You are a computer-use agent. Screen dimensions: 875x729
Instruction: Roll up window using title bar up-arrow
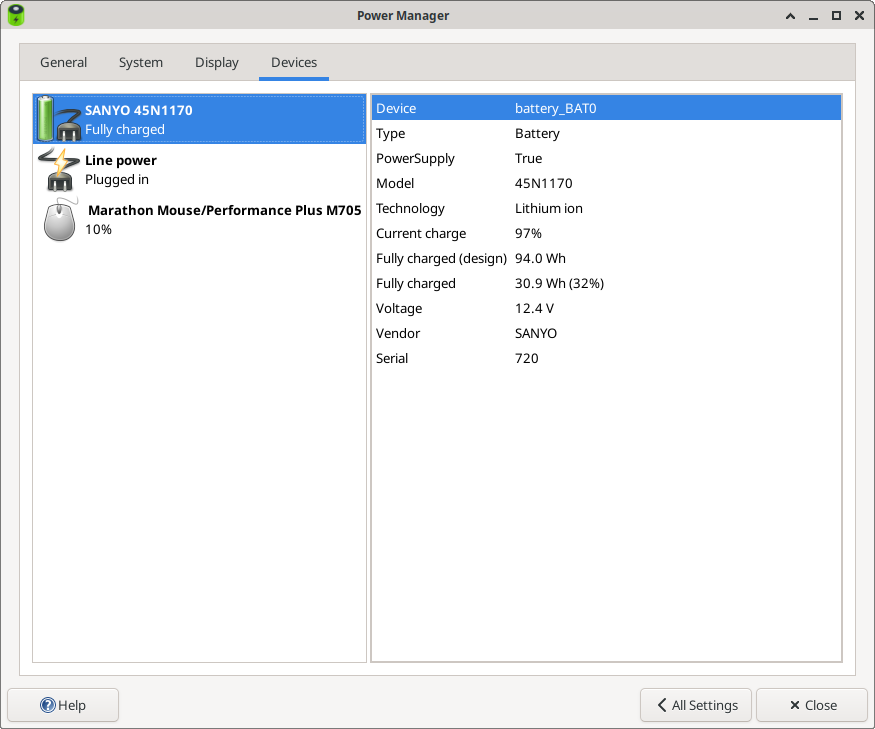click(x=790, y=15)
